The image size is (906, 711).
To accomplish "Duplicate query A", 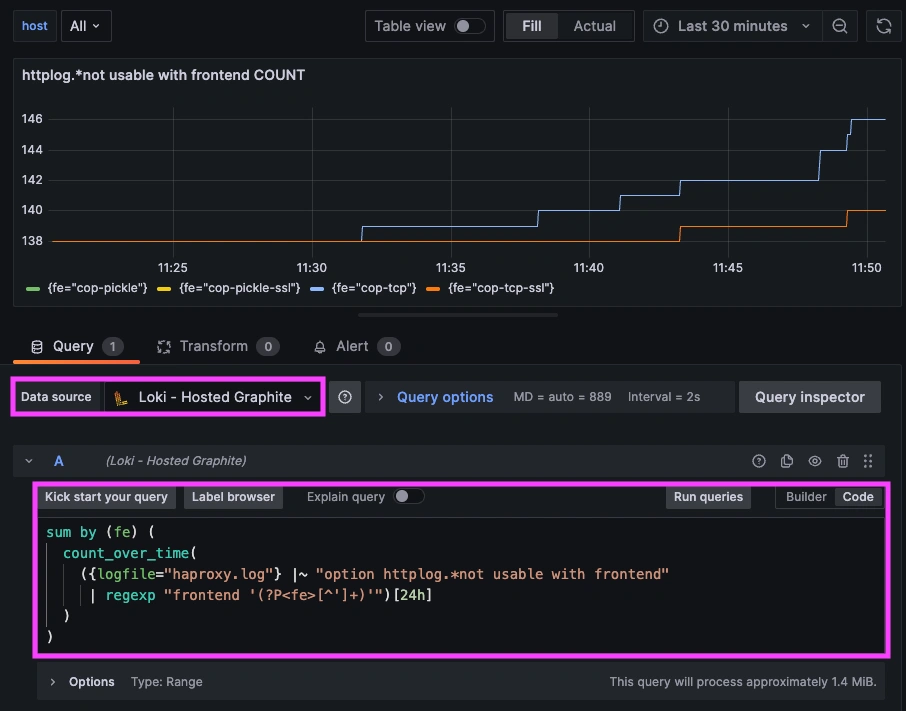I will pyautogui.click(x=786, y=461).
